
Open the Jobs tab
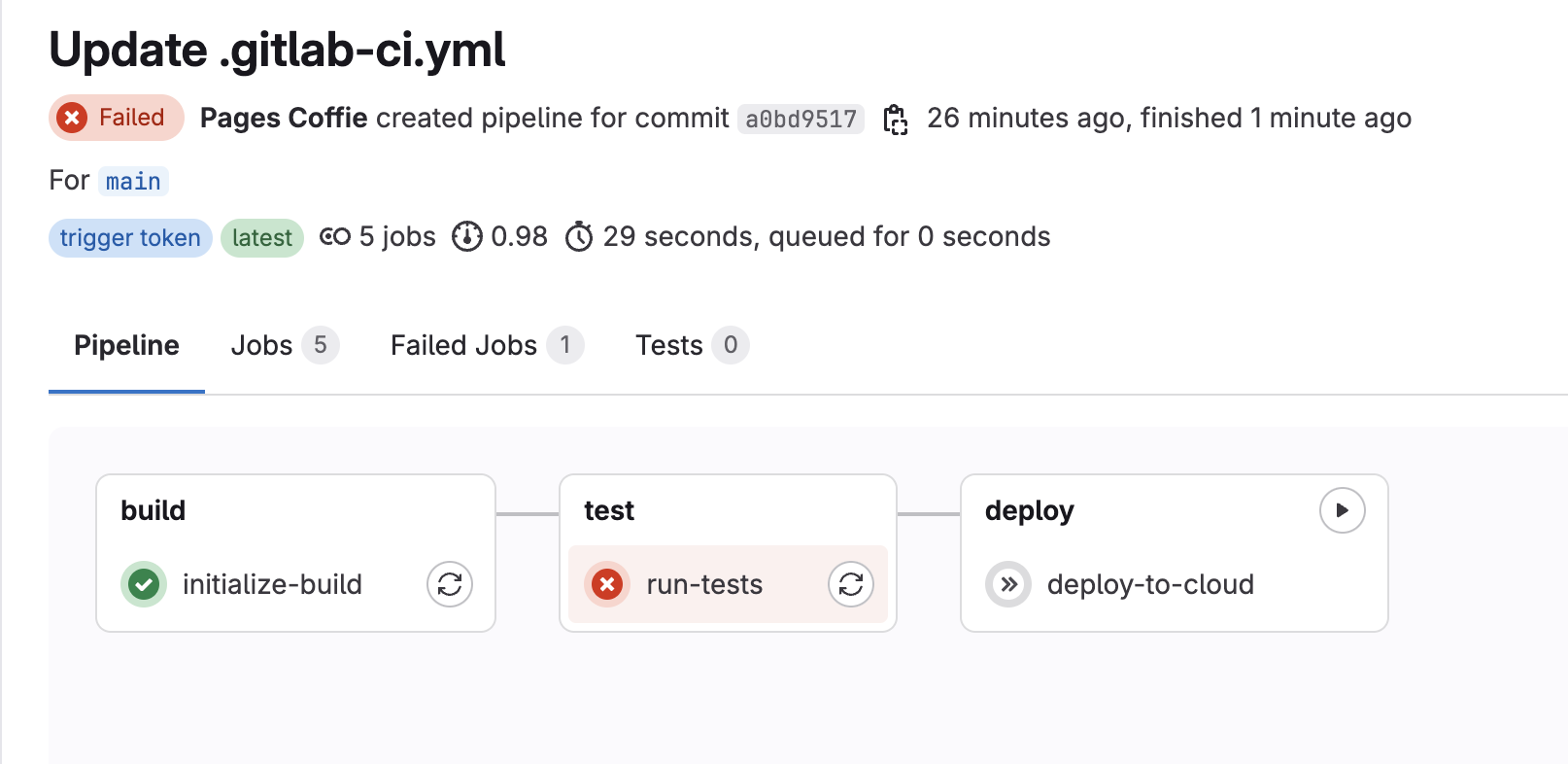[261, 346]
